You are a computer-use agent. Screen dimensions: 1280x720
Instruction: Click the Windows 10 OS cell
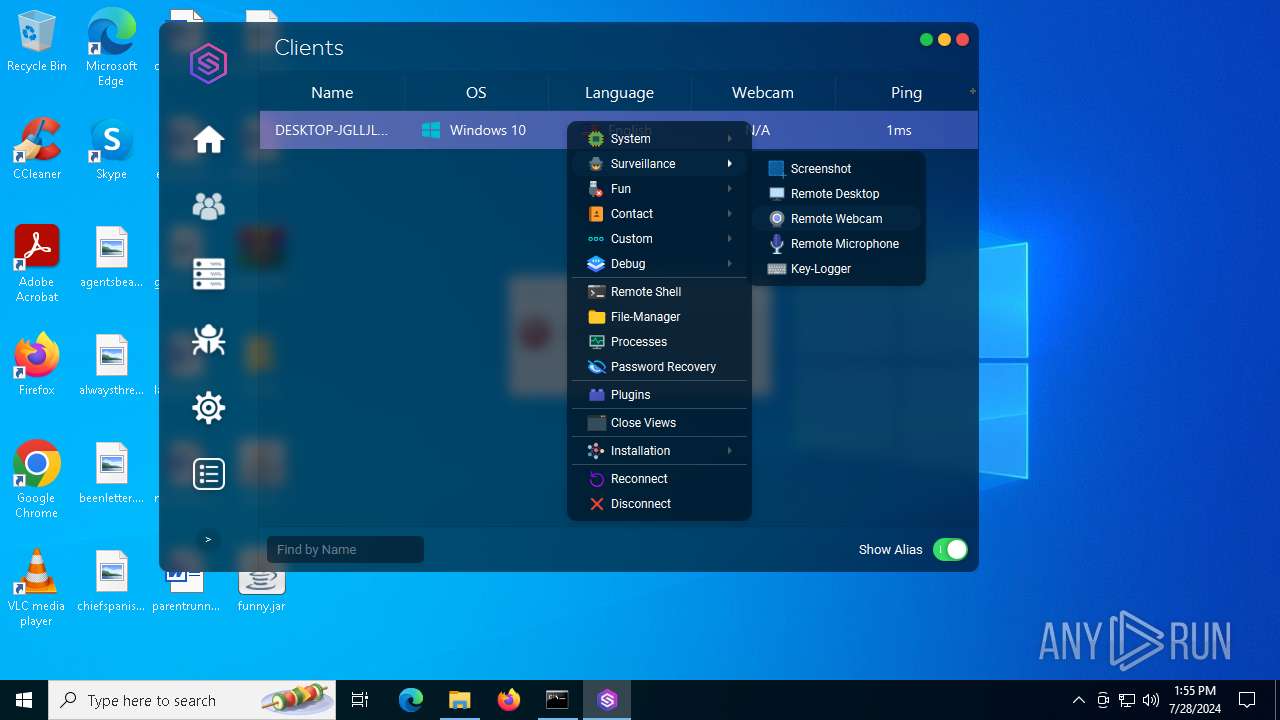tap(474, 130)
